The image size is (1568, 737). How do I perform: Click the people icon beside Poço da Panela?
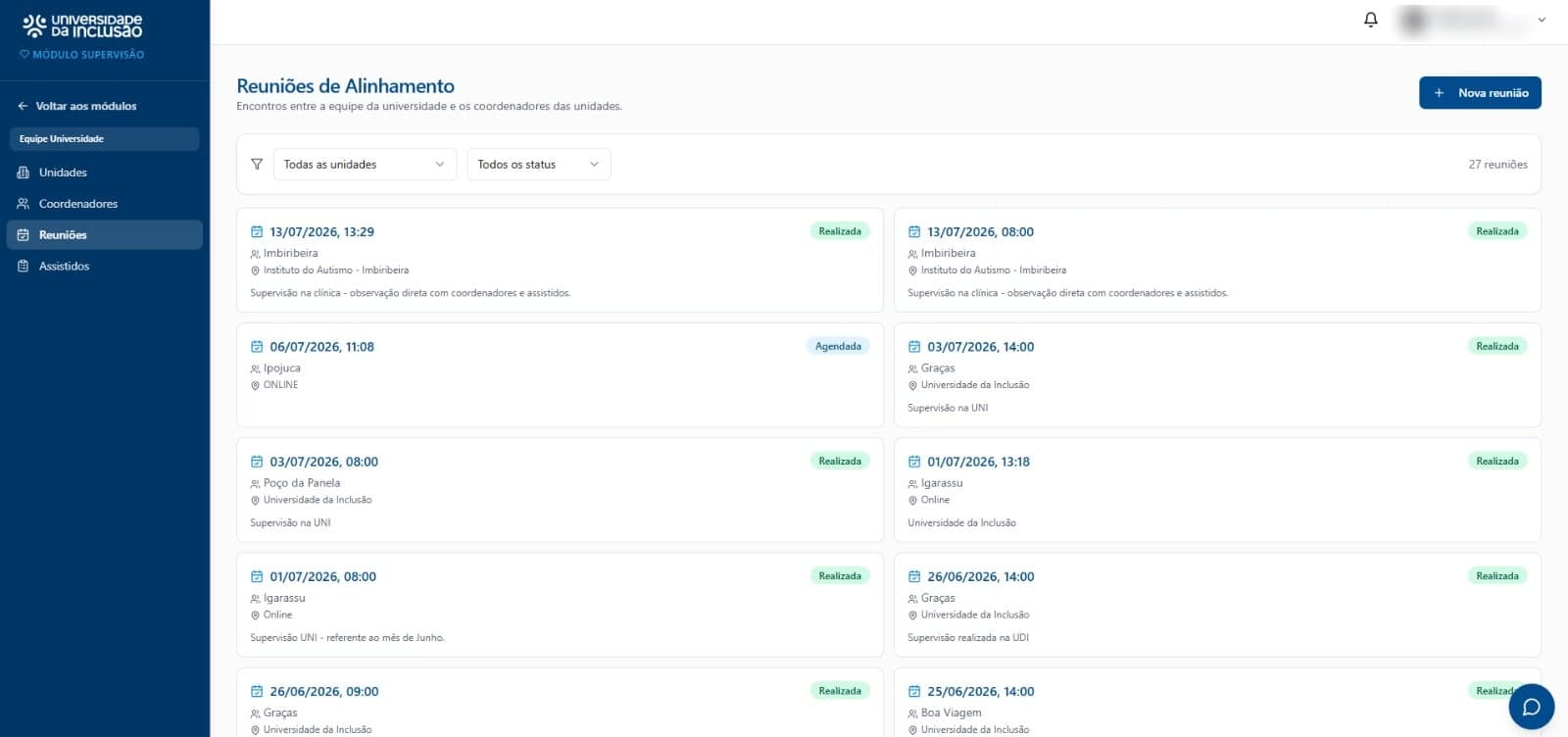[255, 484]
